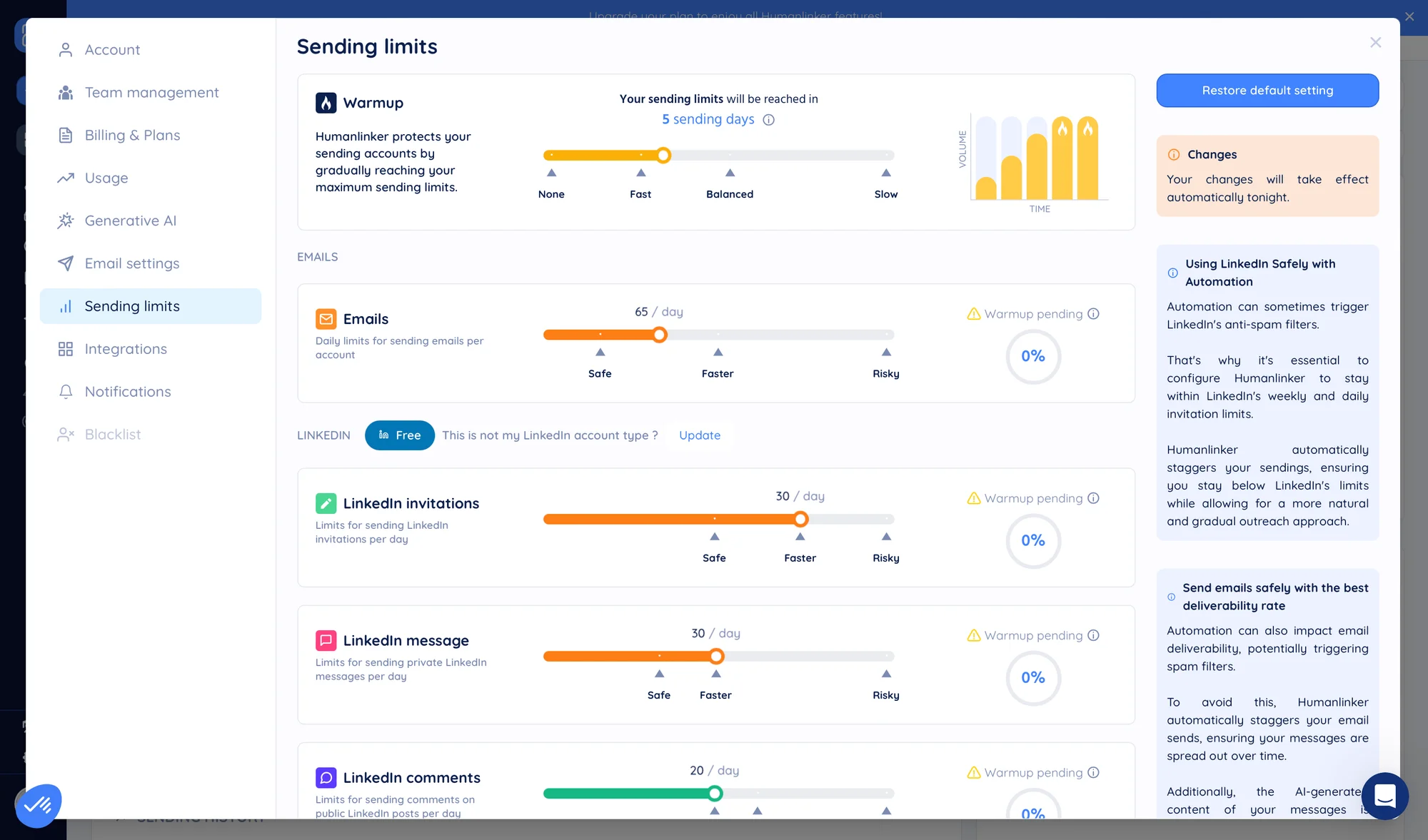
Task: Click info icon next to Emails Warmup pending
Action: pyautogui.click(x=1093, y=314)
